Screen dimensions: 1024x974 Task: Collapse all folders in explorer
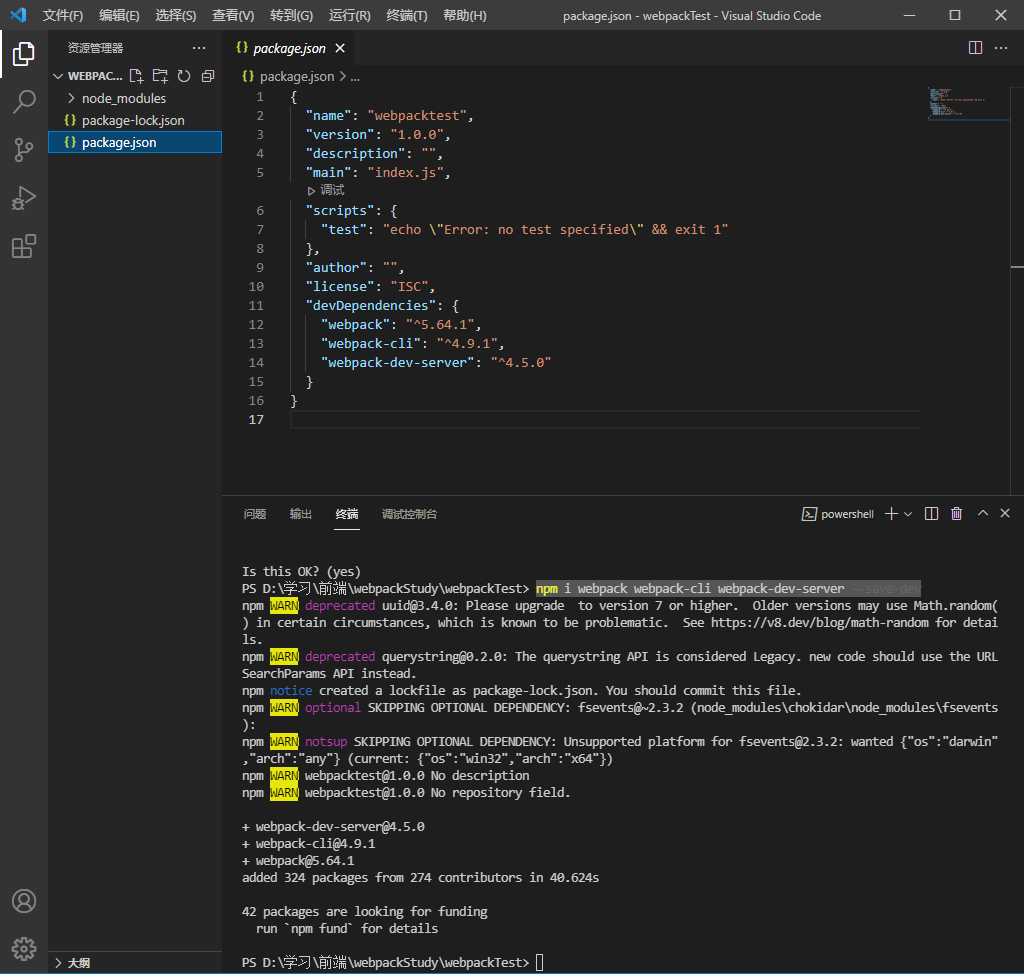click(208, 76)
